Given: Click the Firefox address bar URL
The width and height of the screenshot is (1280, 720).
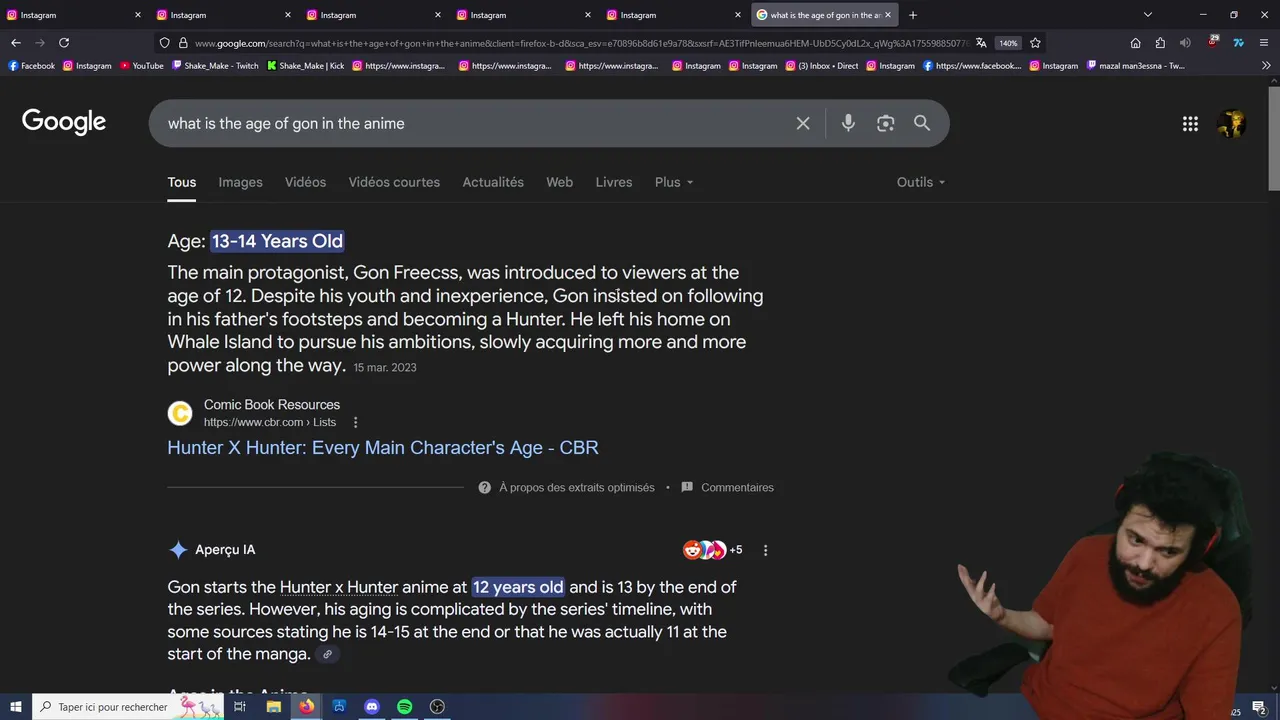Looking at the screenshot, I should pos(580,43).
